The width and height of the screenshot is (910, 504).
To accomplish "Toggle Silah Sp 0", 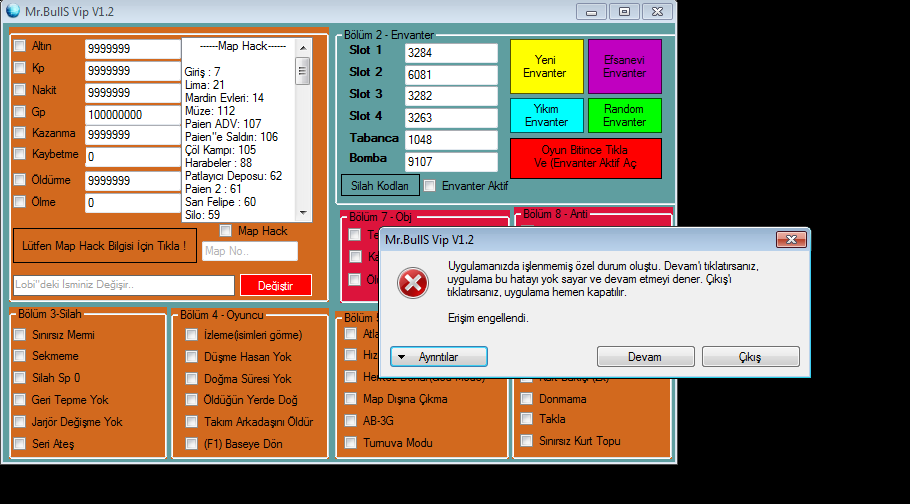I will (20, 378).
